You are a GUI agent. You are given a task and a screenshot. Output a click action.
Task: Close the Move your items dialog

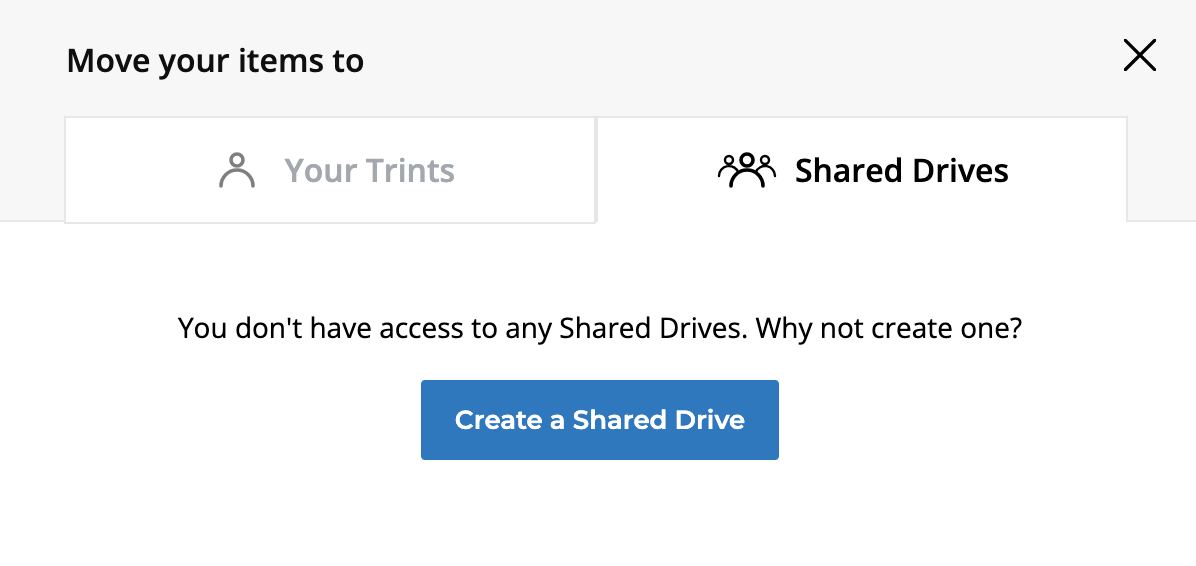point(1139,56)
